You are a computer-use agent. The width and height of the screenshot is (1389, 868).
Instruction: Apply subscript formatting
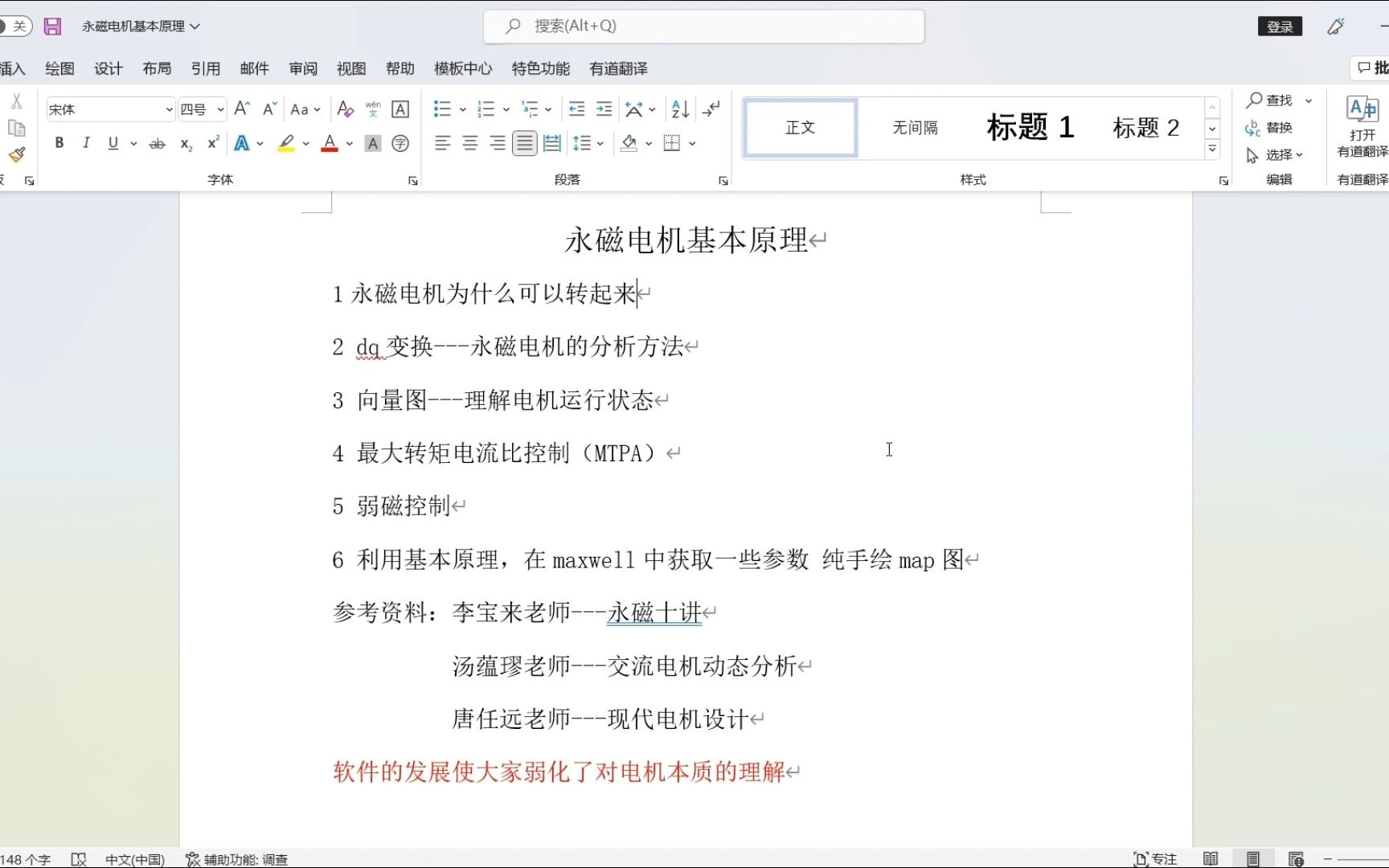(x=186, y=144)
